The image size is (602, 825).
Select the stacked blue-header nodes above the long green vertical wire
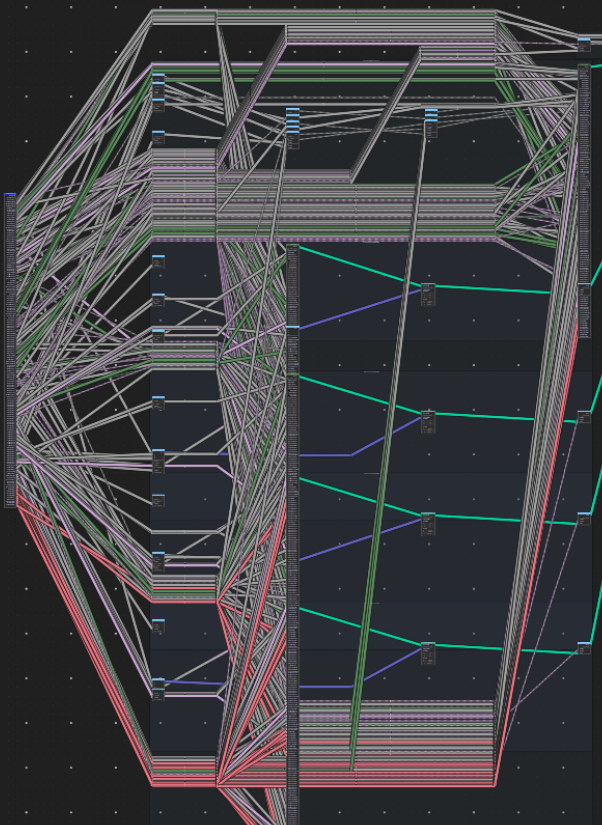click(x=431, y=124)
